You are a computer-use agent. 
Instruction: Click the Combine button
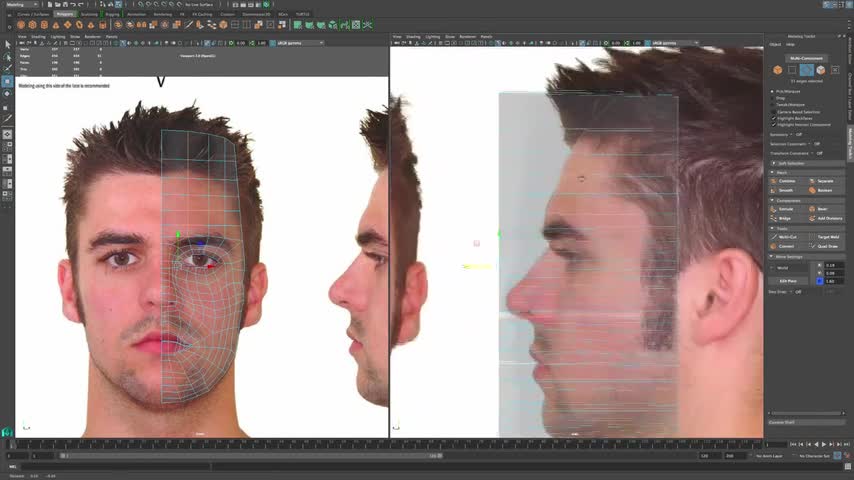(788, 181)
